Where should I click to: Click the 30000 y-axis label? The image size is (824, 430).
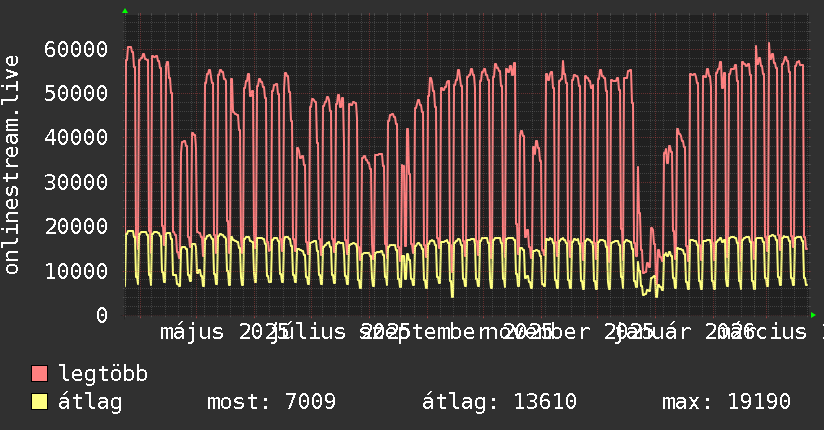click(x=76, y=182)
